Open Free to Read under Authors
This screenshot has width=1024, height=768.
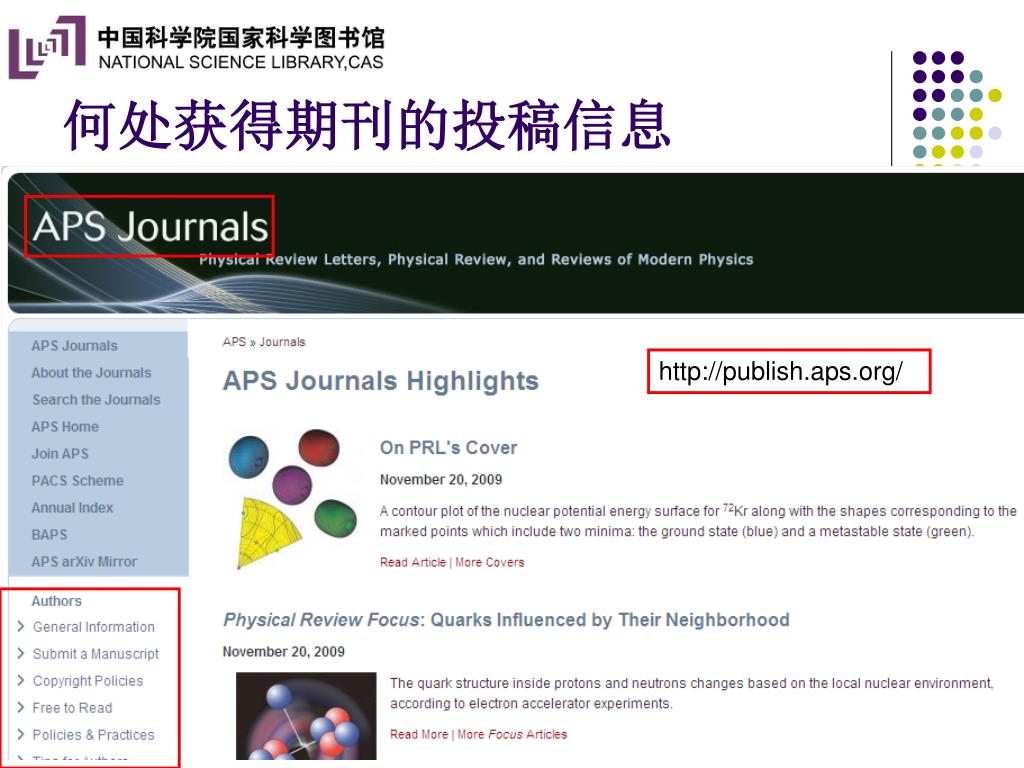(72, 708)
